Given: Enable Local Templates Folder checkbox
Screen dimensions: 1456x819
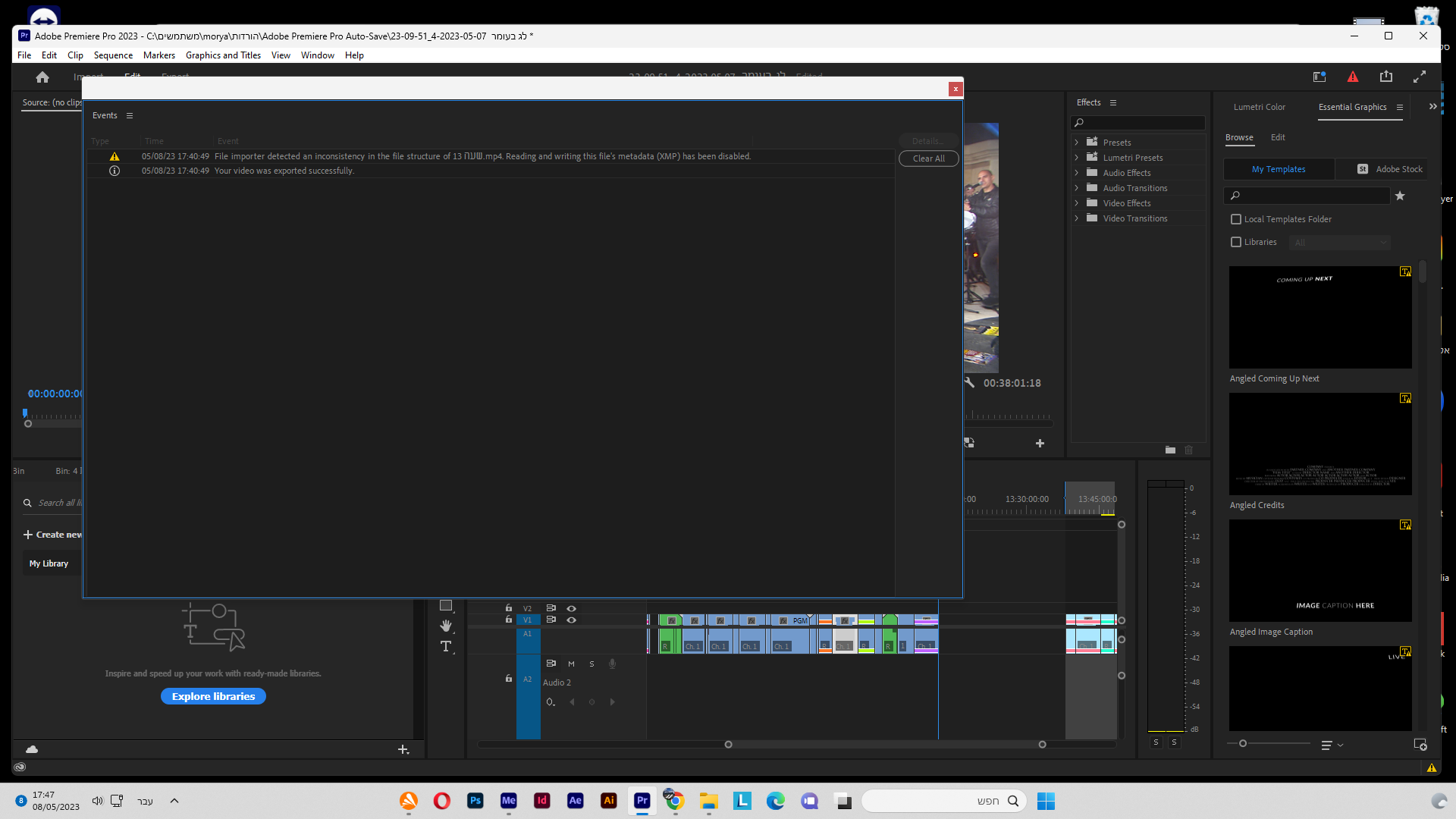Looking at the screenshot, I should click(1236, 219).
